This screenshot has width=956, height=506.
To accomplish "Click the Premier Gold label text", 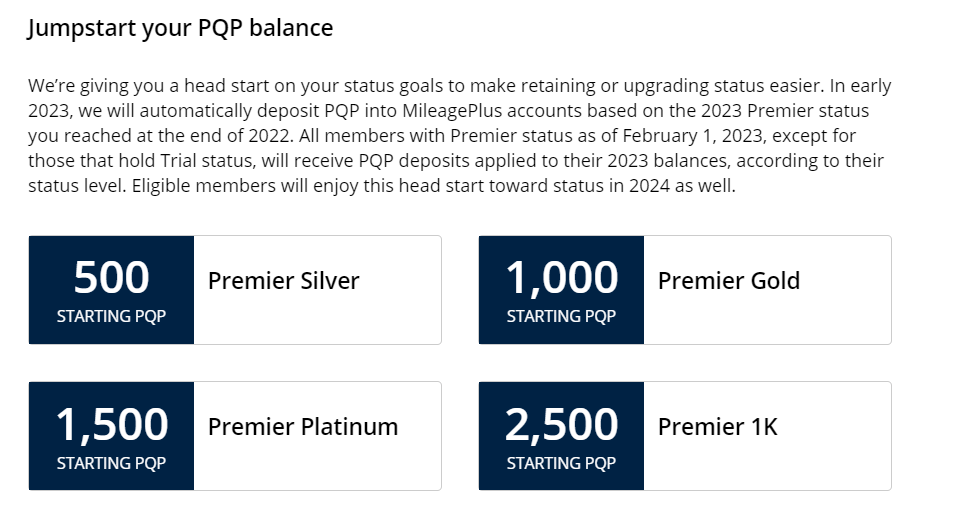I will coord(729,281).
